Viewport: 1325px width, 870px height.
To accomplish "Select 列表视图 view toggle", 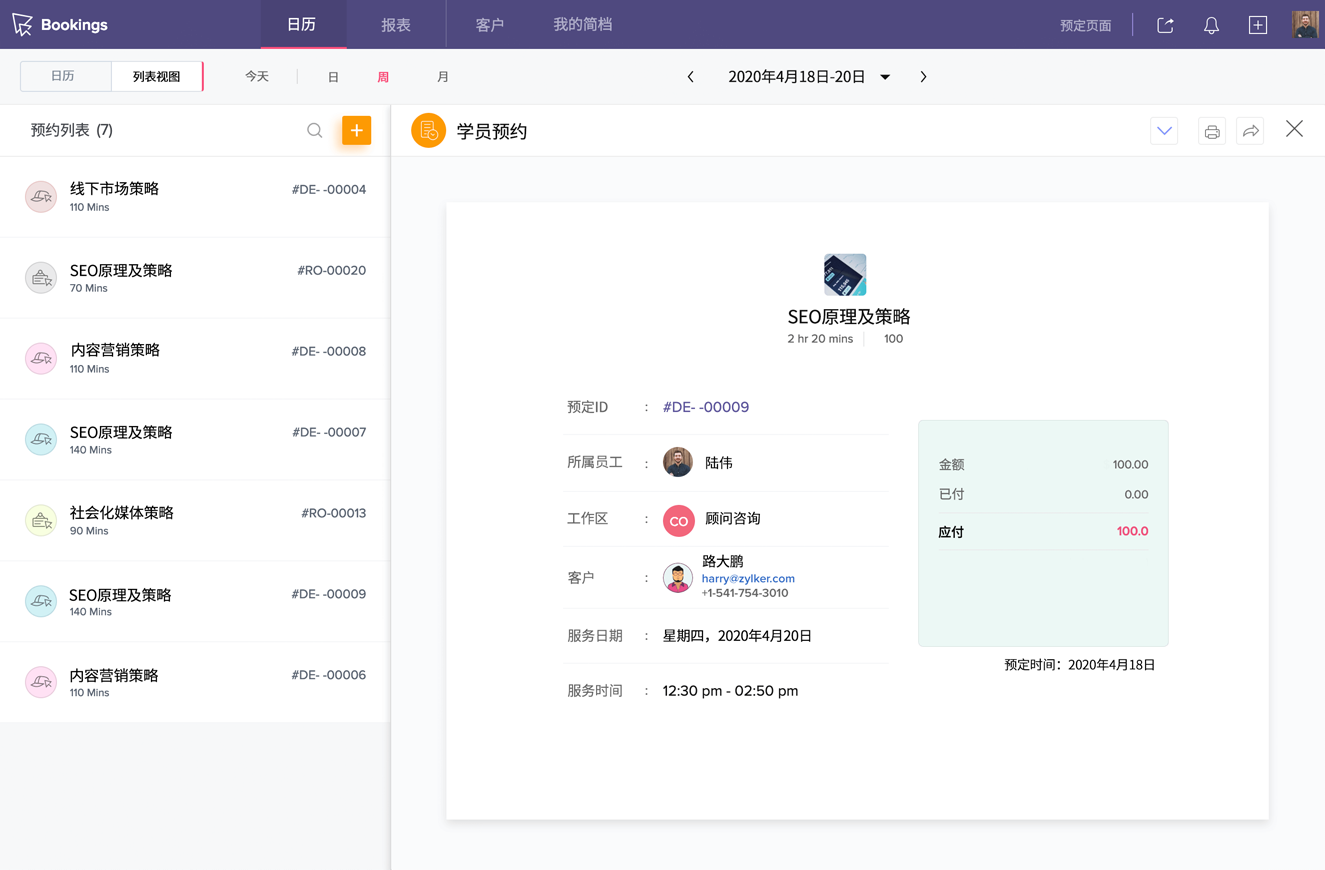I will pyautogui.click(x=156, y=76).
